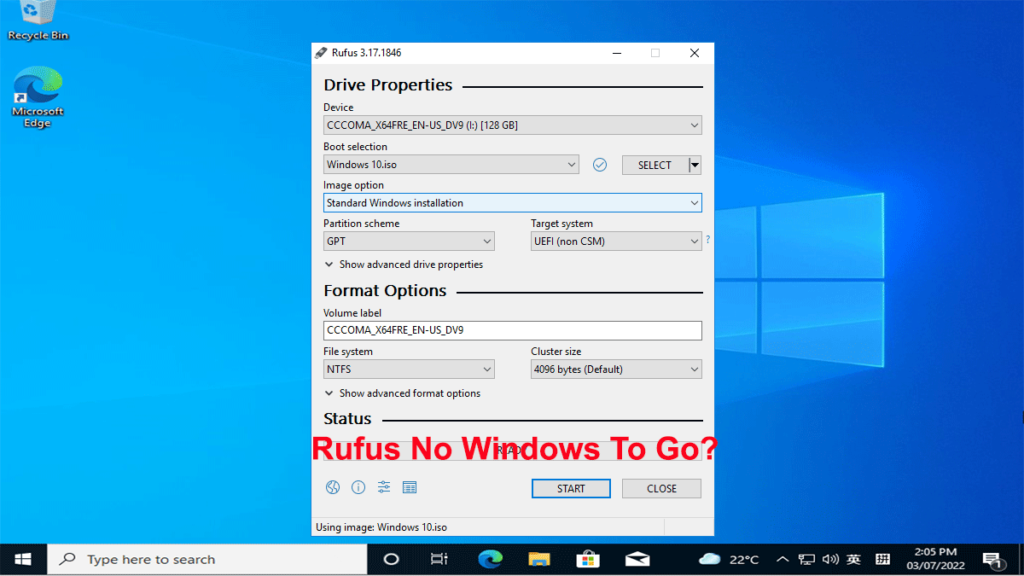Click the 'Using image: Windows 10.iso' status text
Screen dimensions: 1024x576
point(381,527)
